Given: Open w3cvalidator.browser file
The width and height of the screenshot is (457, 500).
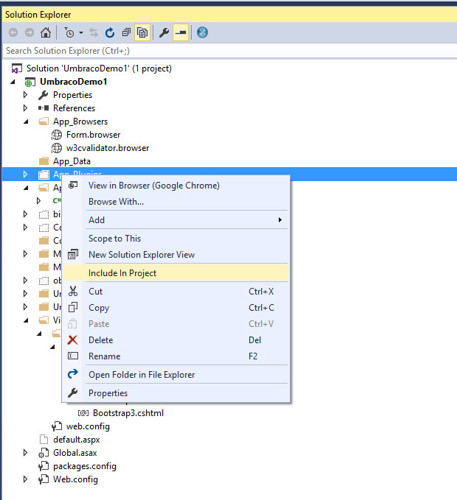Looking at the screenshot, I should [108, 148].
